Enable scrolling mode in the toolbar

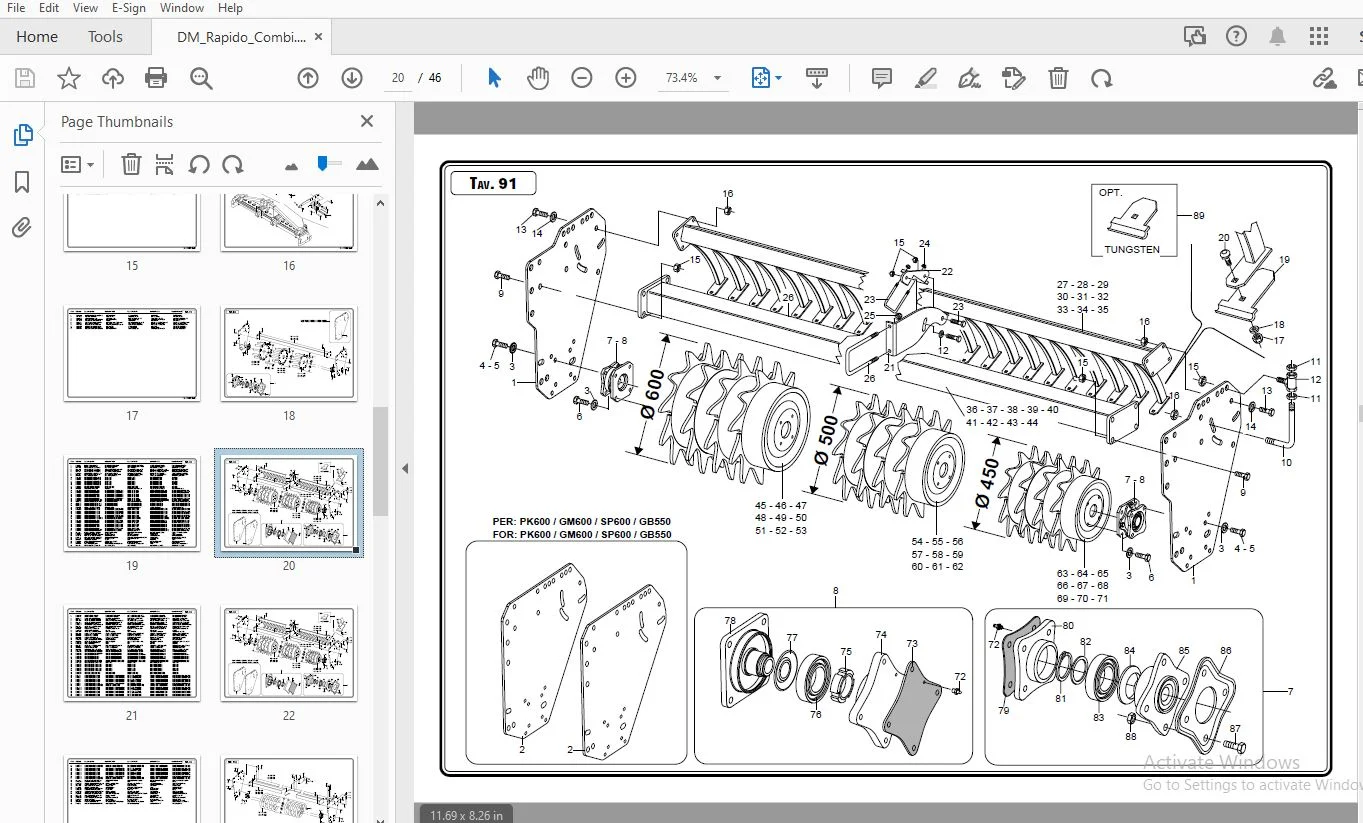817,78
